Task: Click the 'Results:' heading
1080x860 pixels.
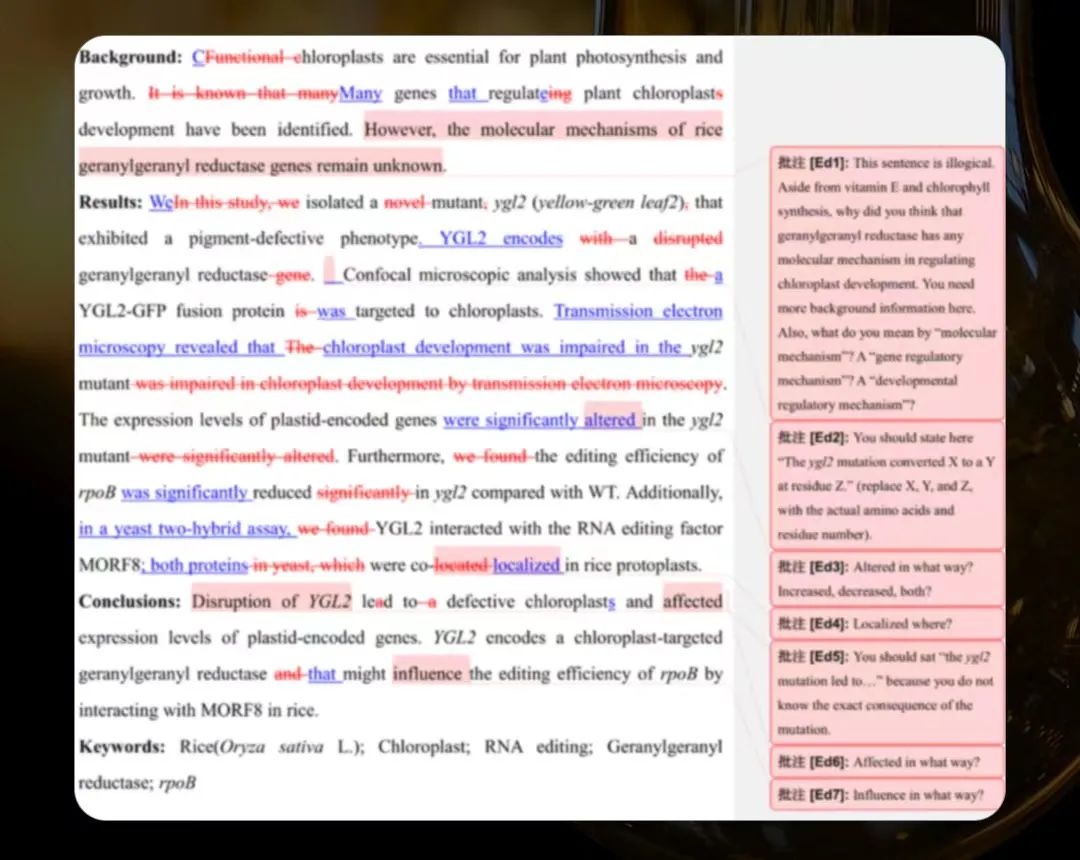Action: point(110,202)
